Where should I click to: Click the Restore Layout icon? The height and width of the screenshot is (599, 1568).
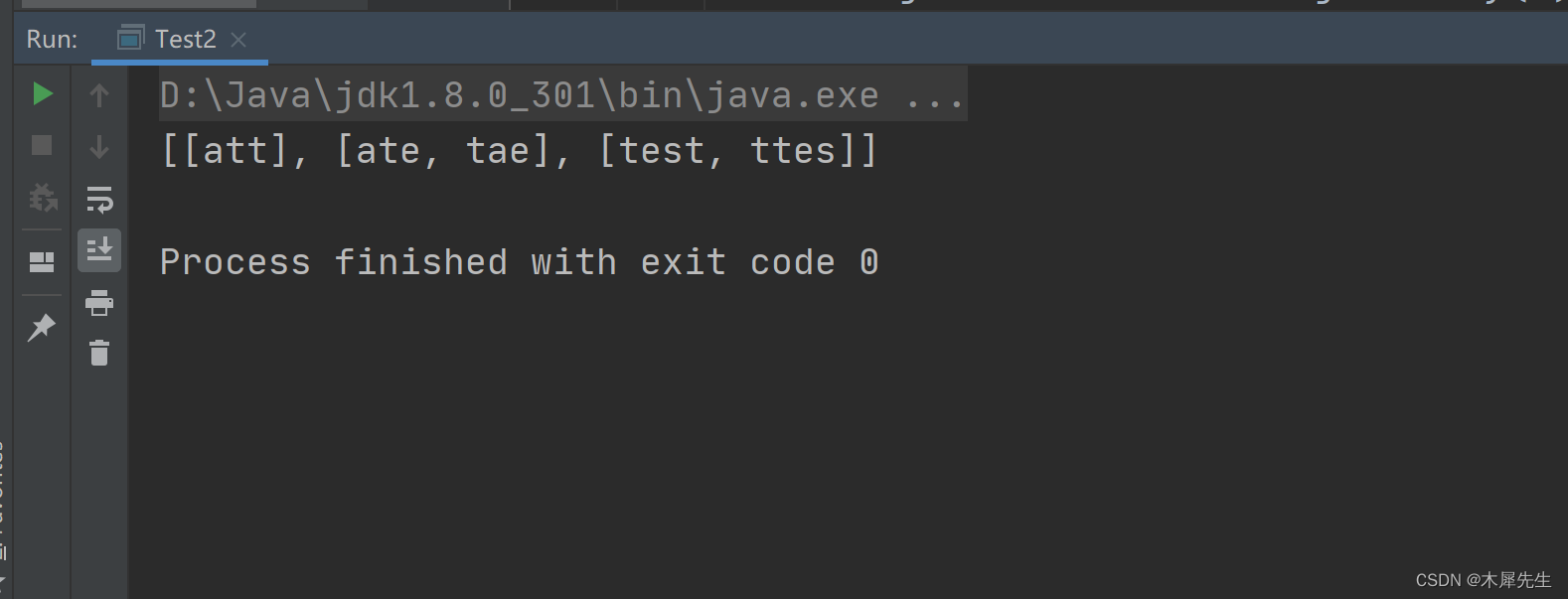[x=42, y=262]
